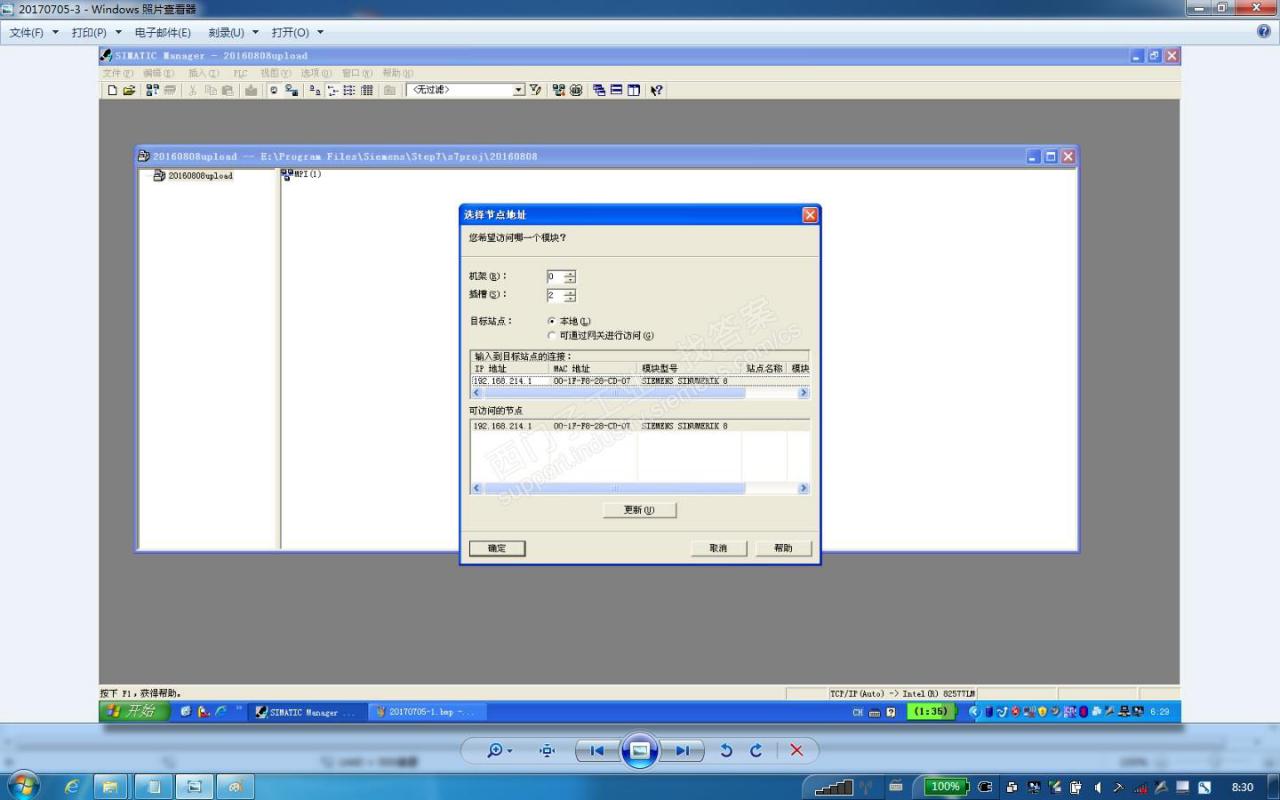Viewport: 1280px width, 800px height.
Task: Go to previous photo in viewer
Action: [597, 750]
